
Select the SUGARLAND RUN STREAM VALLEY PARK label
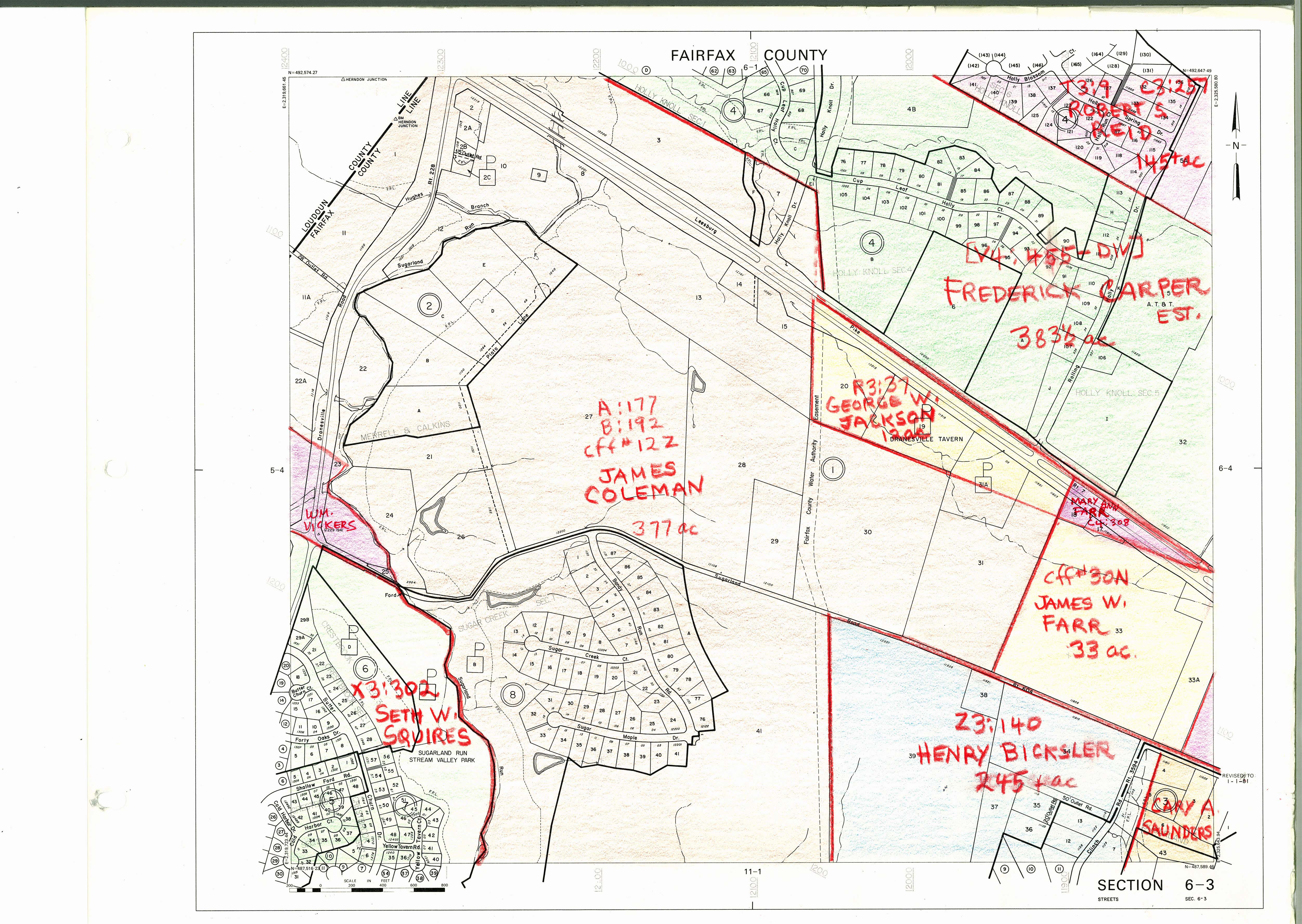tap(442, 756)
